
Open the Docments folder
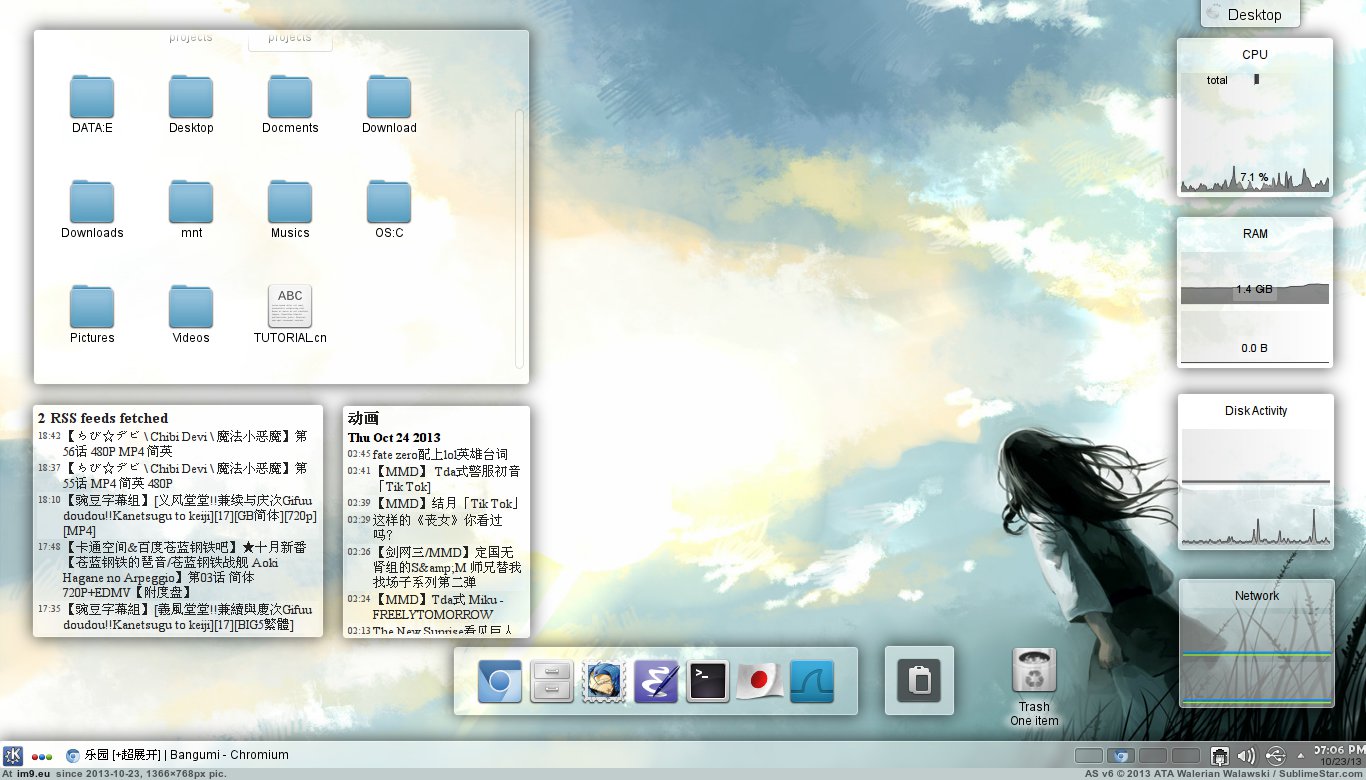(x=290, y=103)
